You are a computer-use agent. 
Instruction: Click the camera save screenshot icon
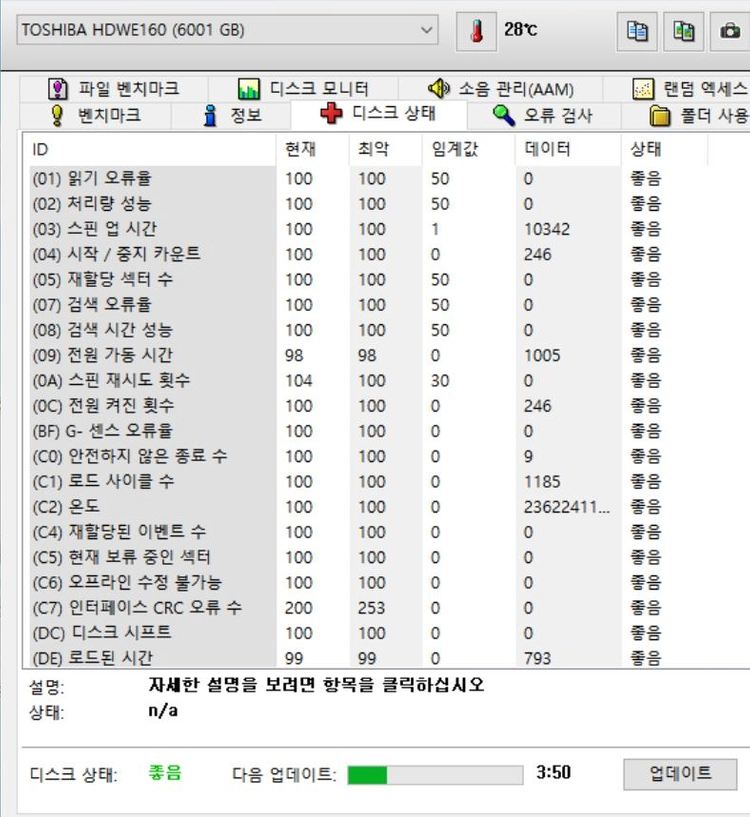(730, 31)
